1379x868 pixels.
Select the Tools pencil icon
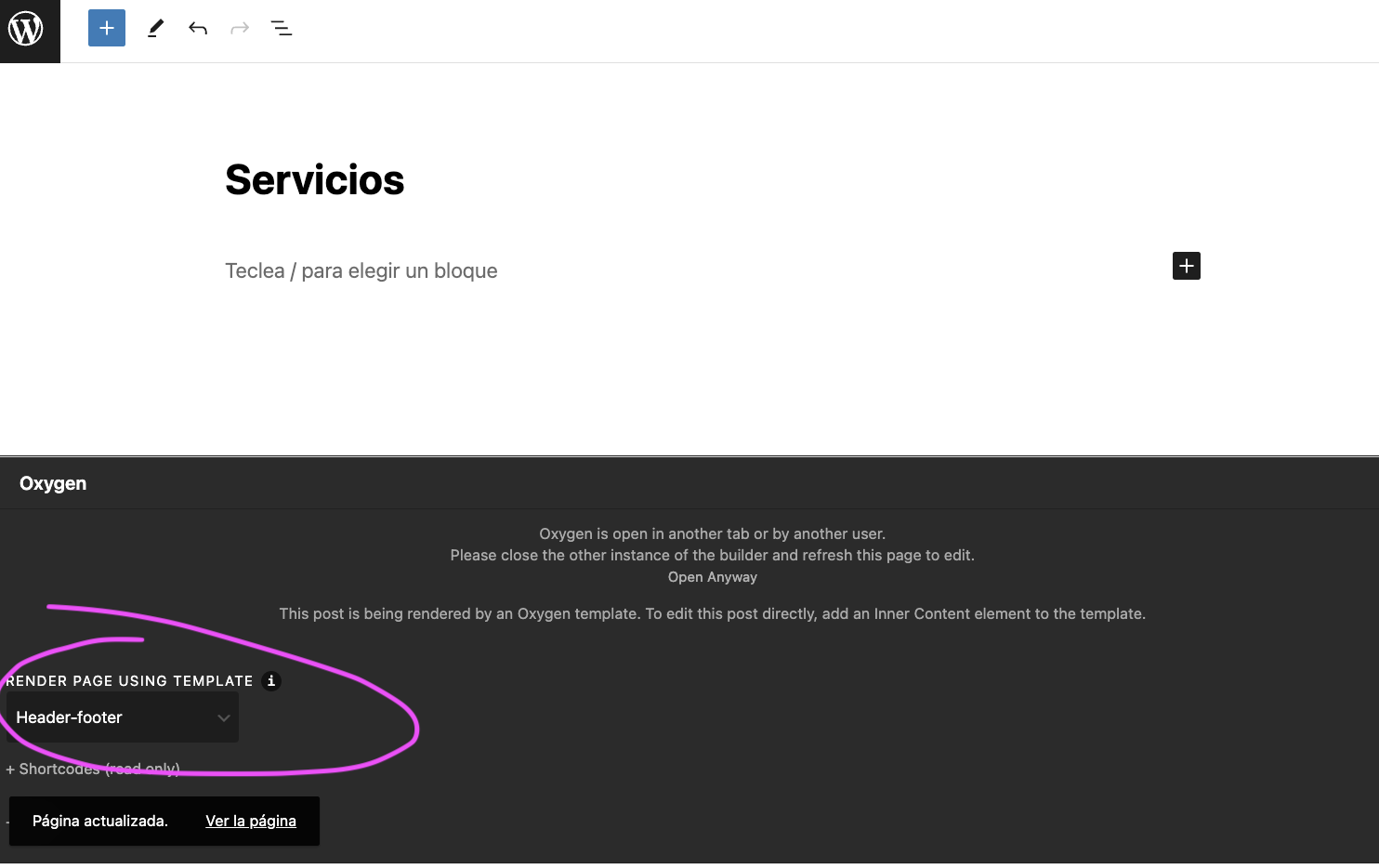[x=155, y=28]
